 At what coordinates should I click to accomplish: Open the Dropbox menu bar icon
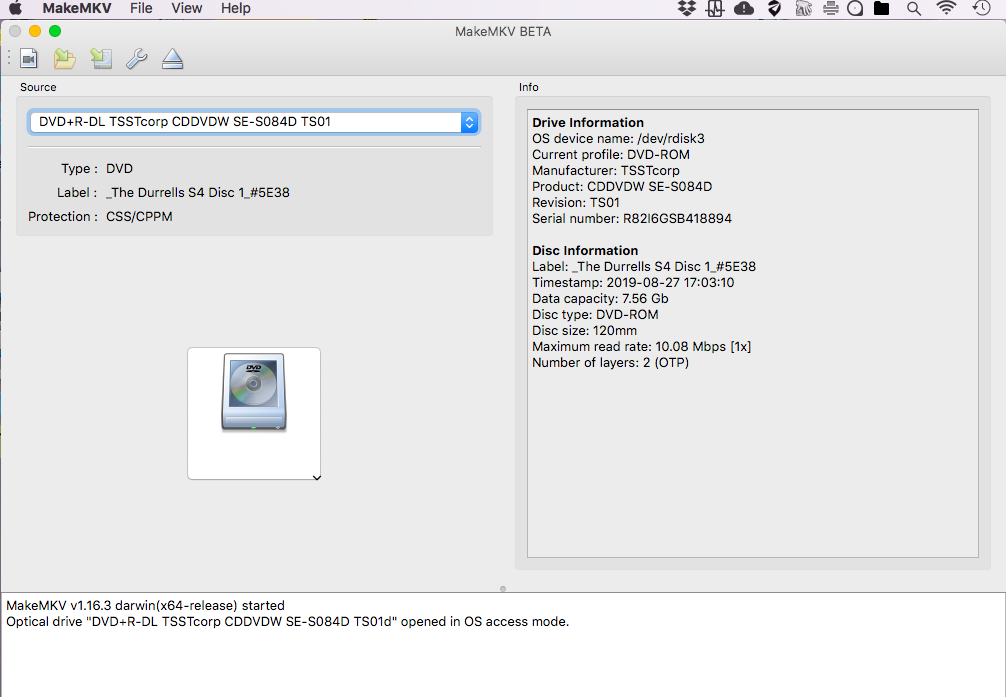click(x=687, y=8)
